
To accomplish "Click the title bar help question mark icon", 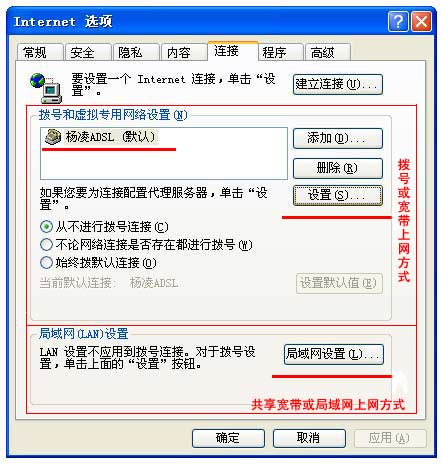I will [x=398, y=22].
